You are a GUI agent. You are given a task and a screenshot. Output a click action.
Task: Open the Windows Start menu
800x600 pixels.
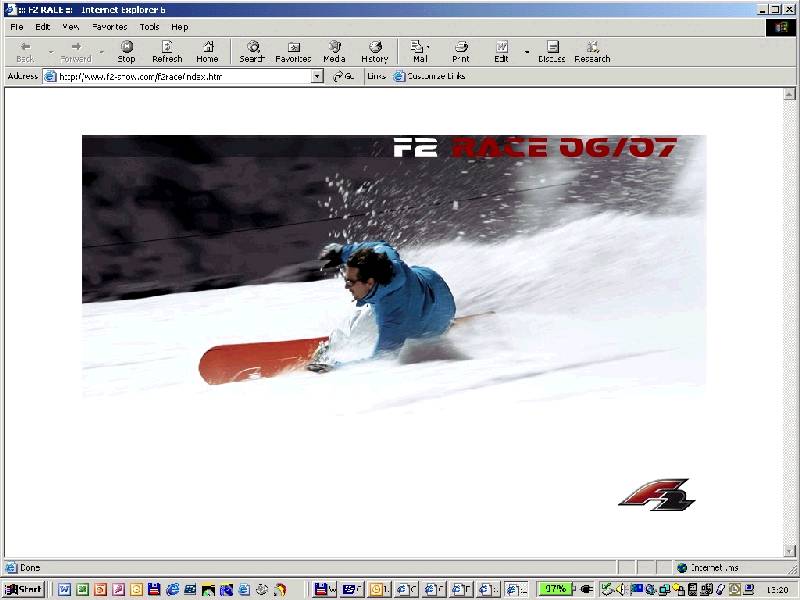pyautogui.click(x=23, y=589)
